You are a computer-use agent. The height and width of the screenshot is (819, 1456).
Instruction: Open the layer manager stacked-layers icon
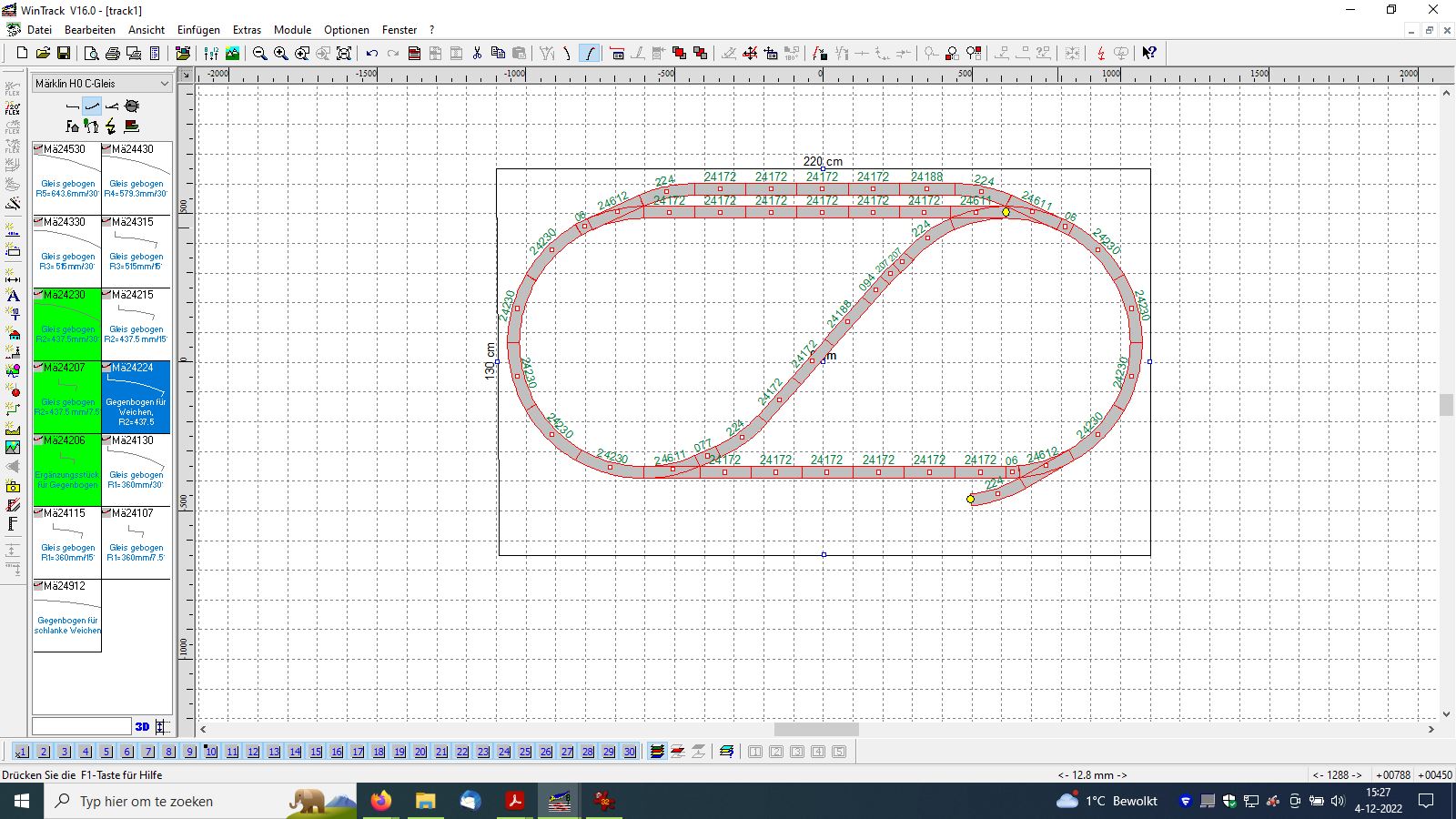click(657, 752)
